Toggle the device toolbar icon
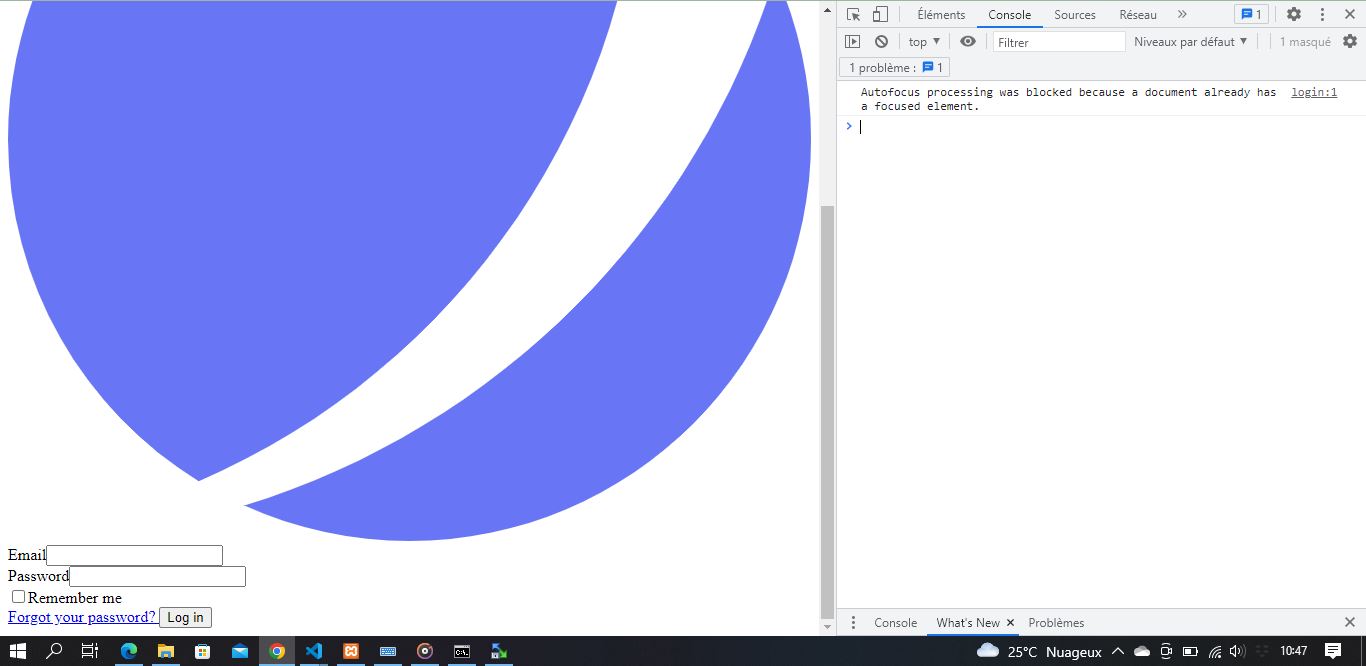Image resolution: width=1366 pixels, height=666 pixels. tap(880, 14)
